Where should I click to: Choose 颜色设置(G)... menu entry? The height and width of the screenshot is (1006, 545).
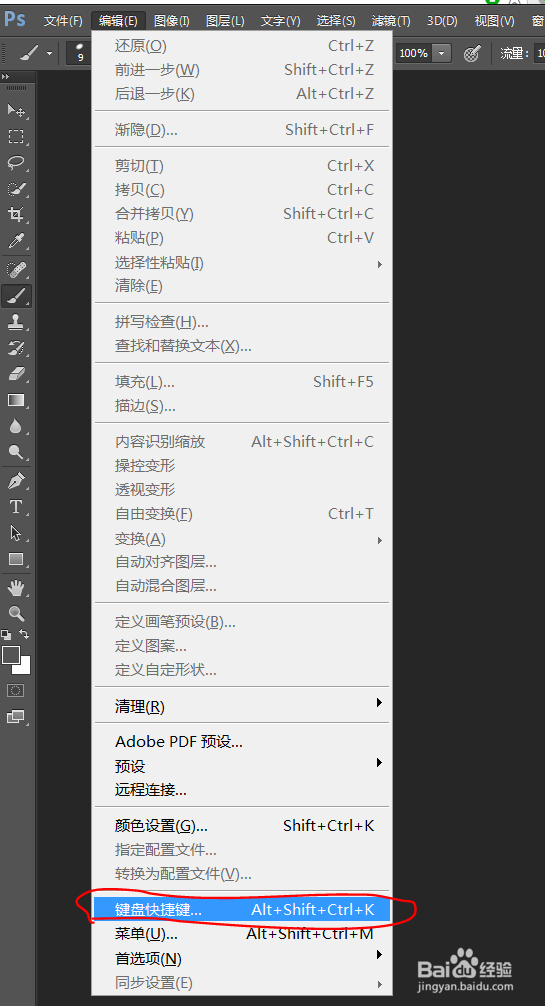click(242, 825)
